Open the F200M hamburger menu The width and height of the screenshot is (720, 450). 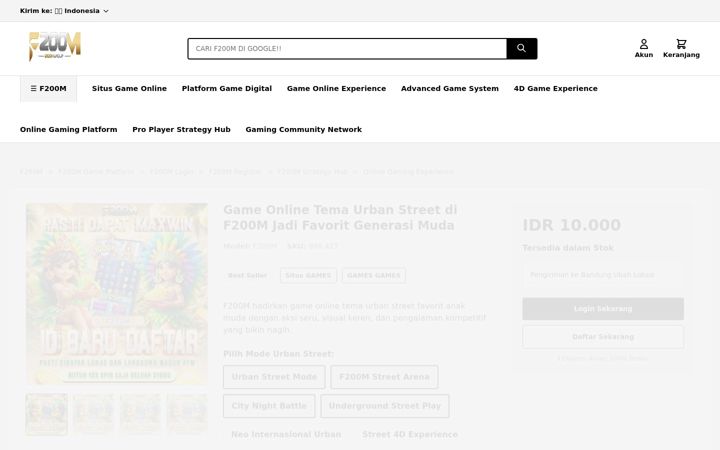48,89
